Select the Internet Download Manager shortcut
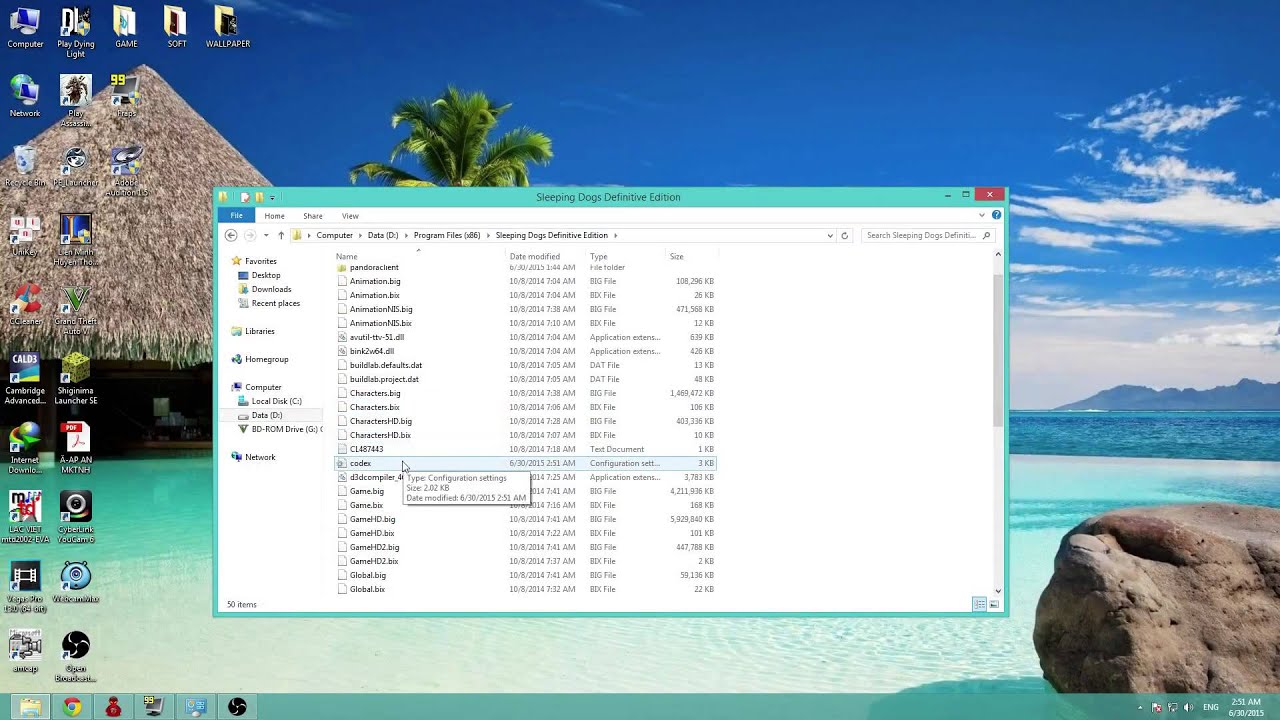1280x720 pixels. (25, 449)
